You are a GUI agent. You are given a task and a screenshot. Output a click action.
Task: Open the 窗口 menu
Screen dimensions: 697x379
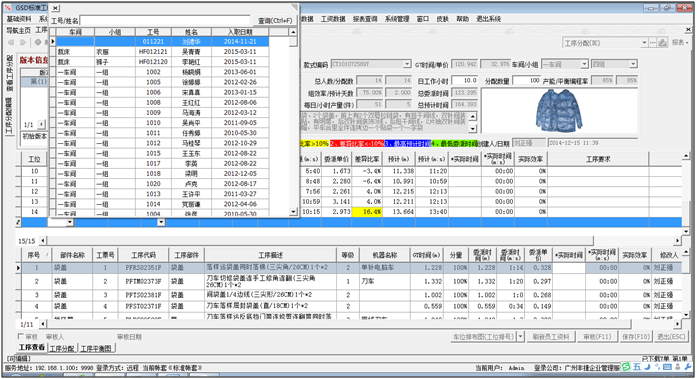coord(423,19)
